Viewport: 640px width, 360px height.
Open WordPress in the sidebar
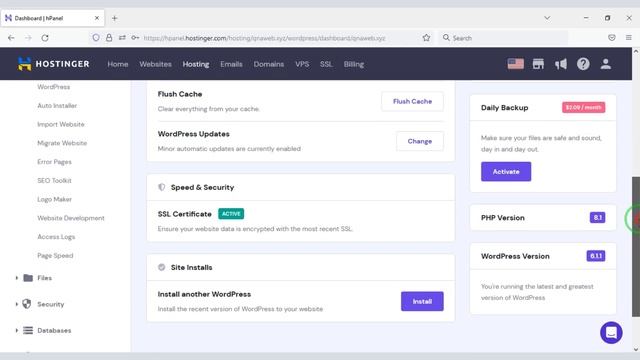(x=53, y=87)
